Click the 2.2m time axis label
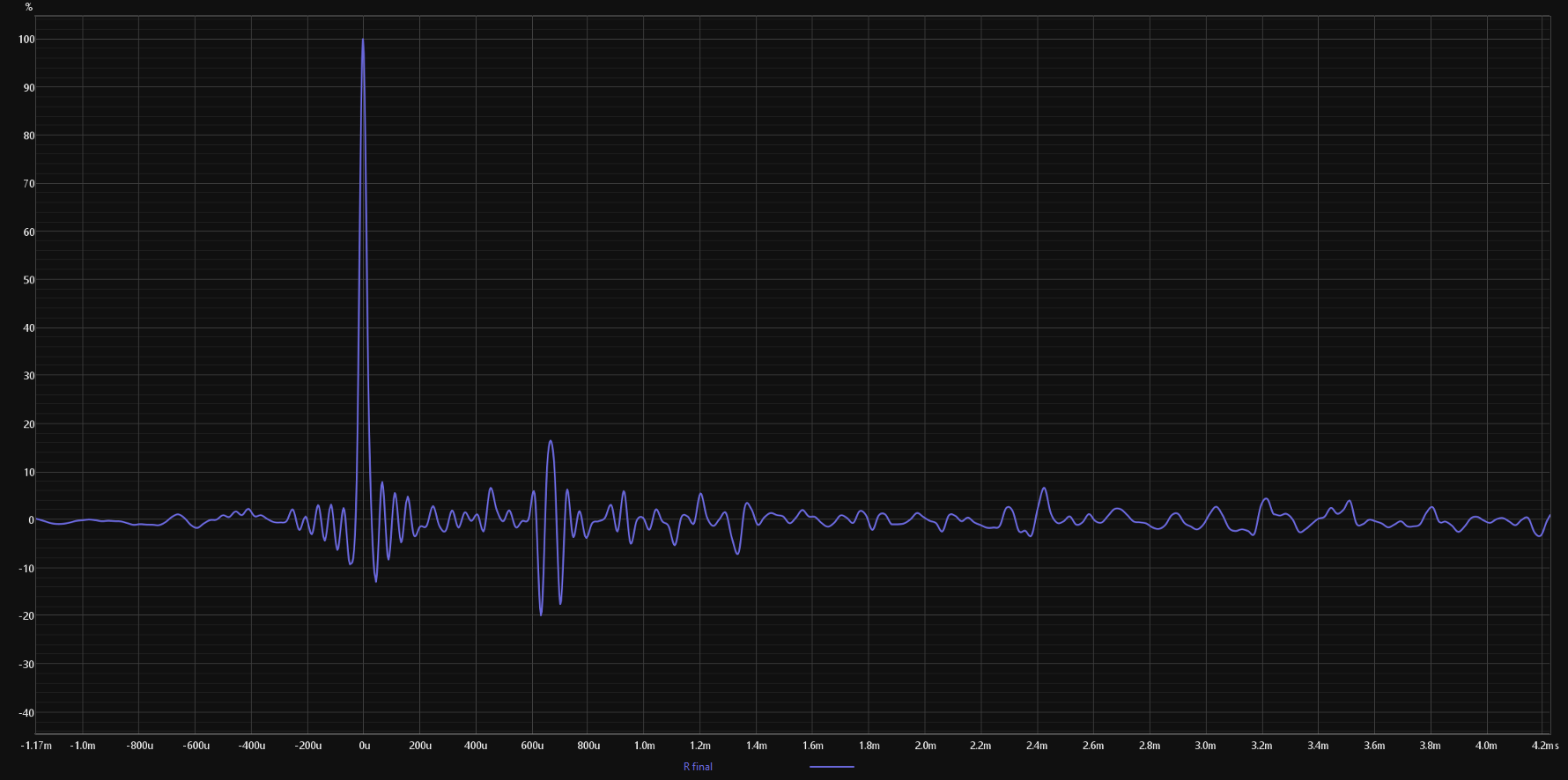Image resolution: width=1568 pixels, height=780 pixels. (x=980, y=746)
